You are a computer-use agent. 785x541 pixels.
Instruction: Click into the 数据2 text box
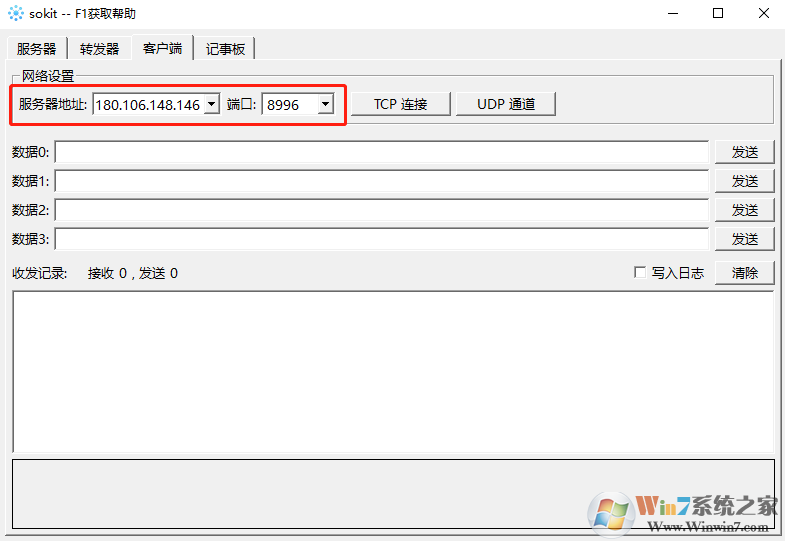pyautogui.click(x=381, y=210)
